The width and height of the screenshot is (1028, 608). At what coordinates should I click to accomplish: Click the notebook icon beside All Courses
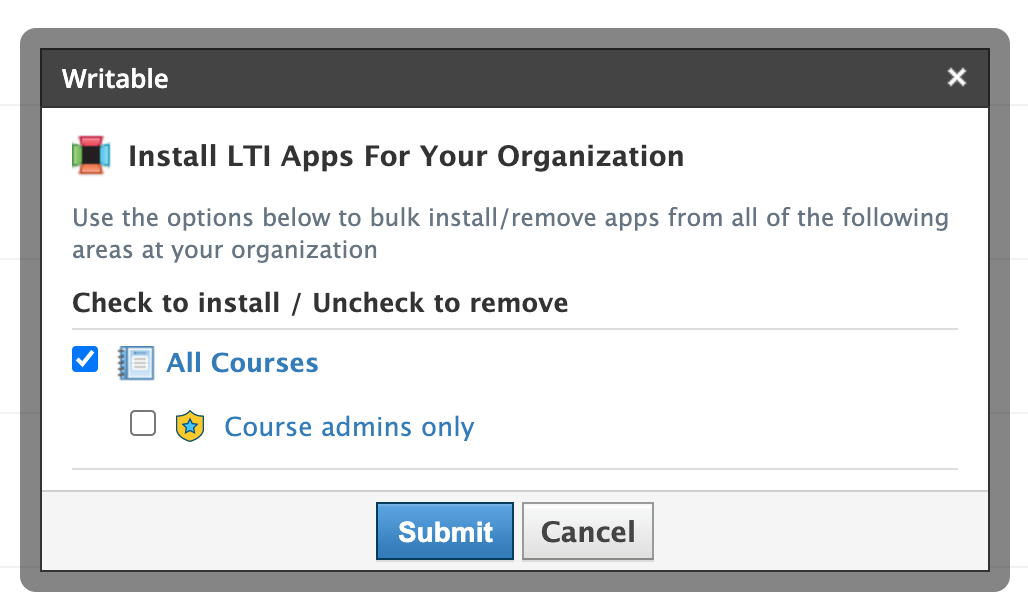tap(137, 362)
